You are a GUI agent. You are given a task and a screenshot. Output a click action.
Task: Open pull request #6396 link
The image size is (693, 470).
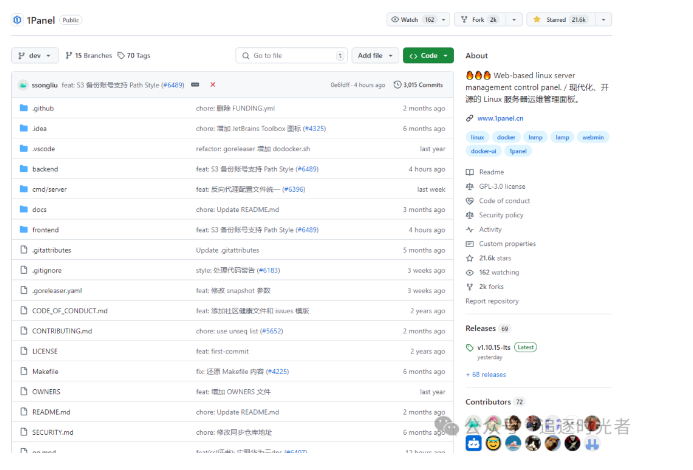[293, 190]
